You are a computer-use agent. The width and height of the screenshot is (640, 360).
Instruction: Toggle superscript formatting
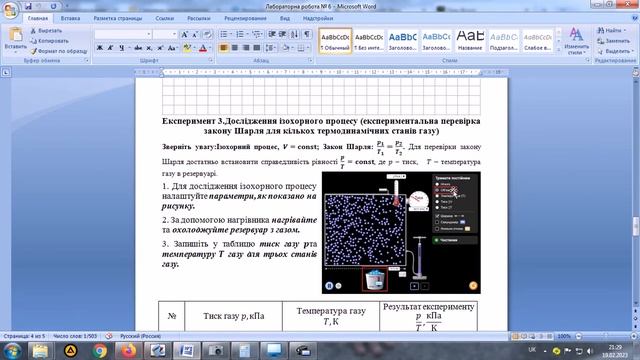tap(160, 48)
